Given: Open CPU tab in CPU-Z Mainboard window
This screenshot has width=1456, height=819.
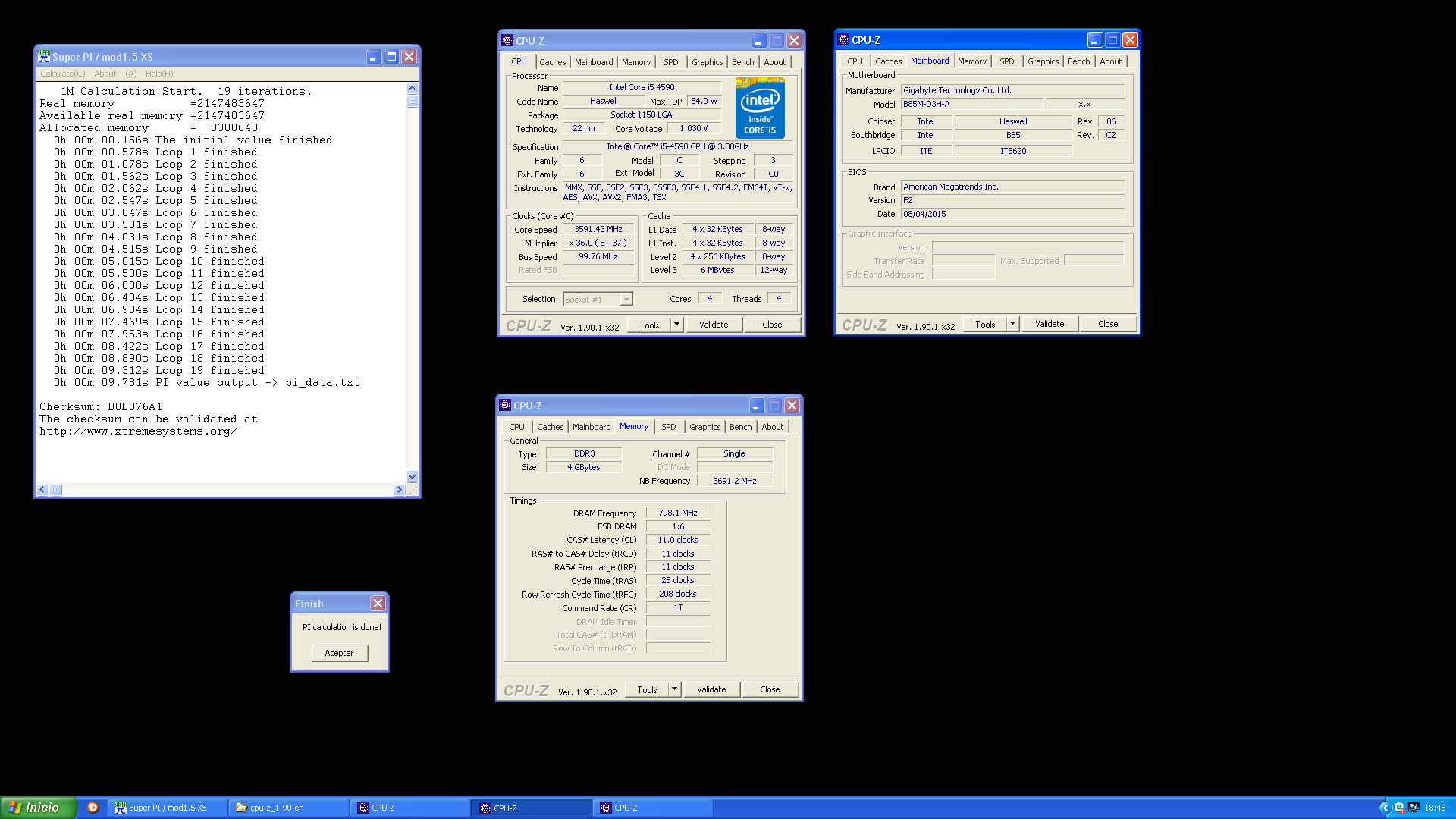Looking at the screenshot, I should 855,61.
